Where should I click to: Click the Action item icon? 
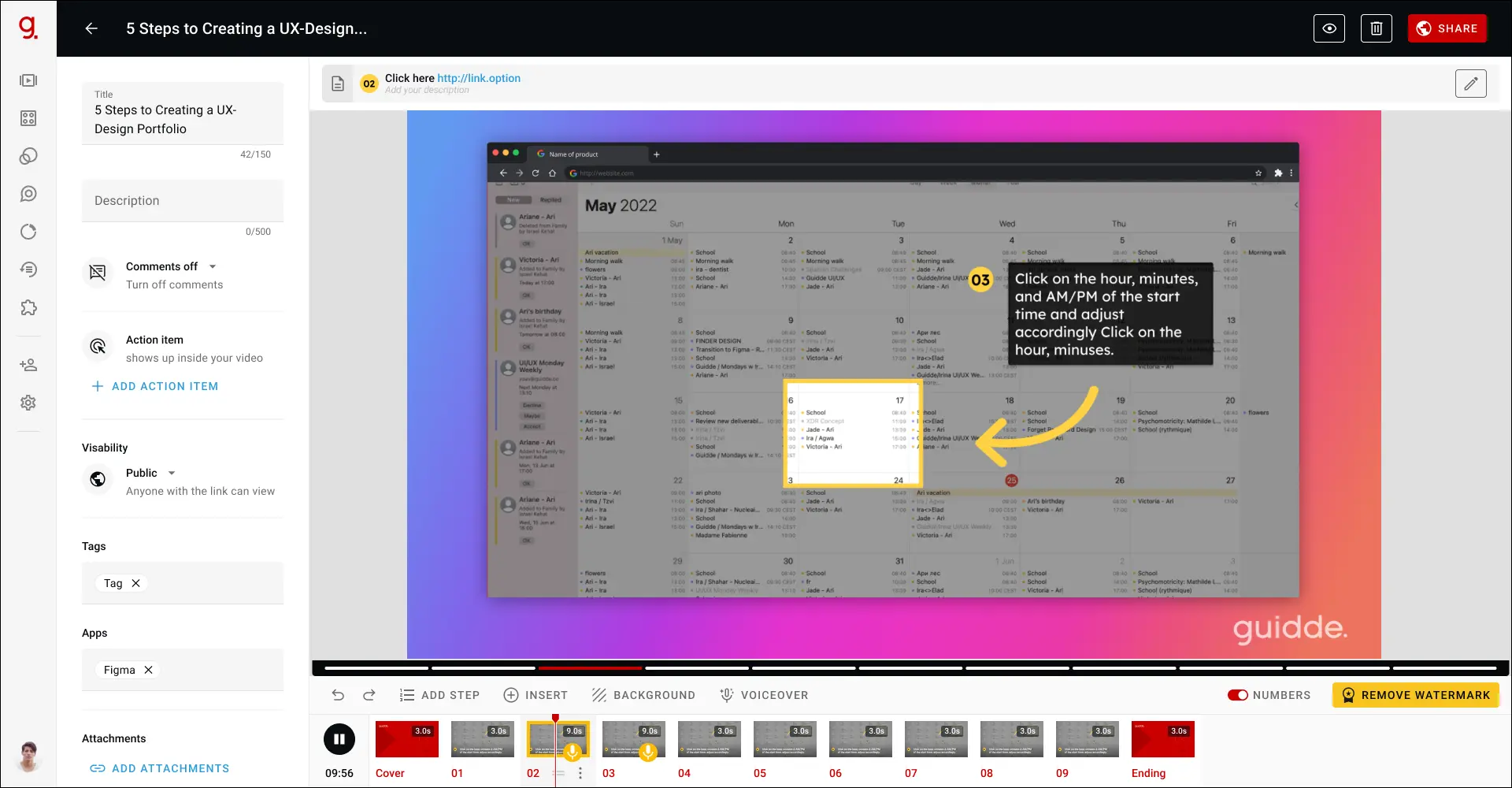pos(98,346)
